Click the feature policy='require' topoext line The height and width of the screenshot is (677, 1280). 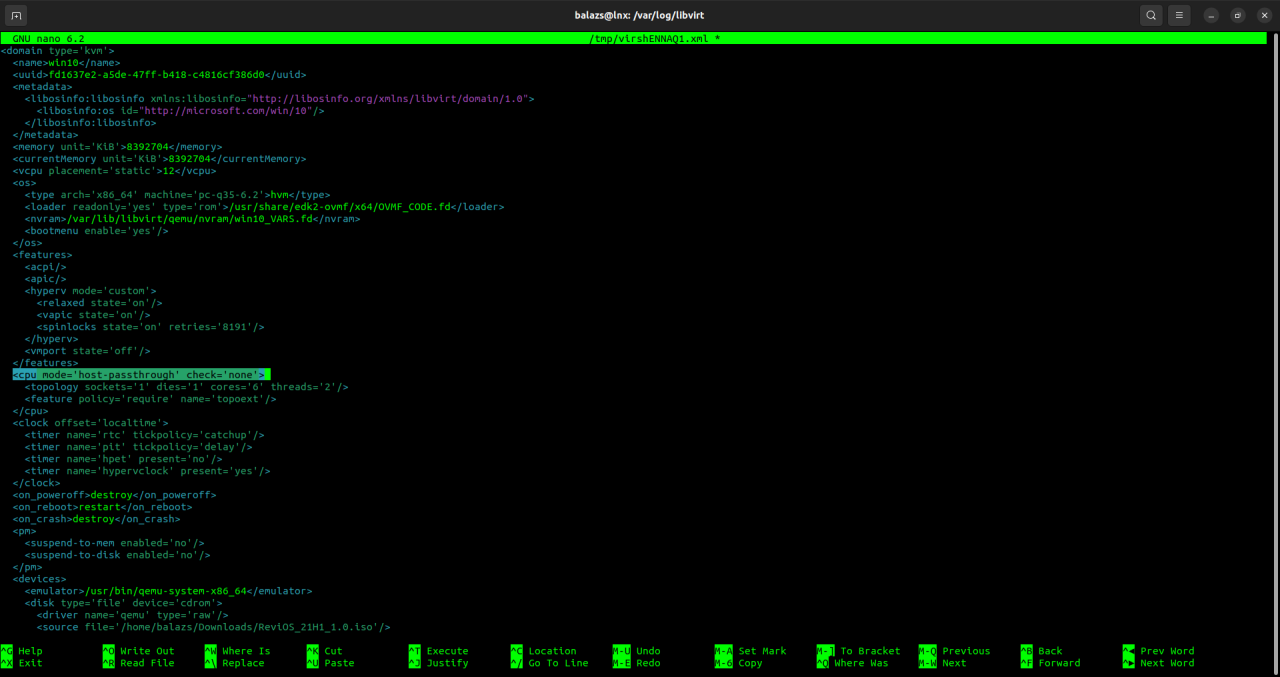tap(150, 399)
